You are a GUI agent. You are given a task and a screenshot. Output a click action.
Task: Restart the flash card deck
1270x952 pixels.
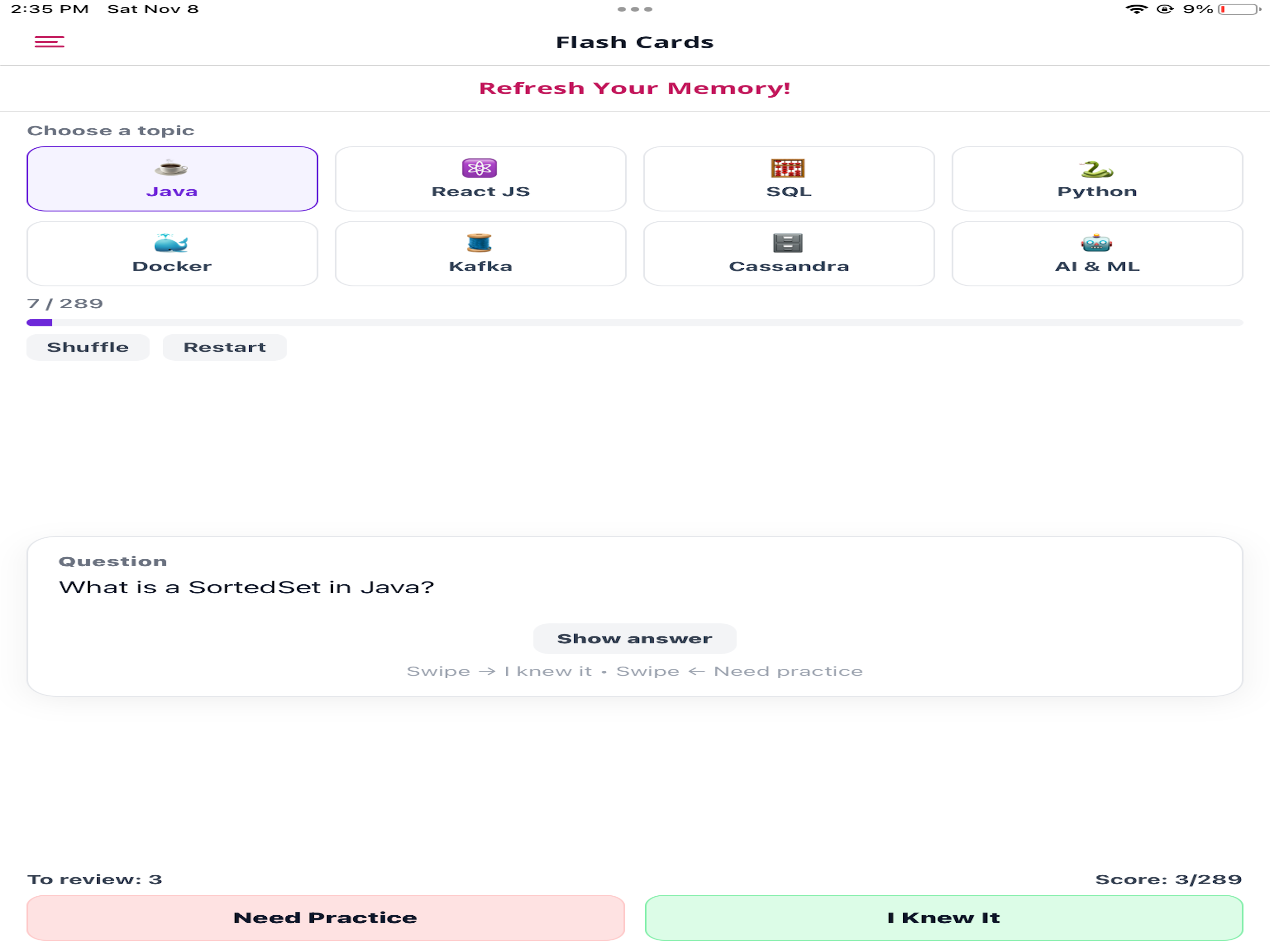tap(225, 347)
